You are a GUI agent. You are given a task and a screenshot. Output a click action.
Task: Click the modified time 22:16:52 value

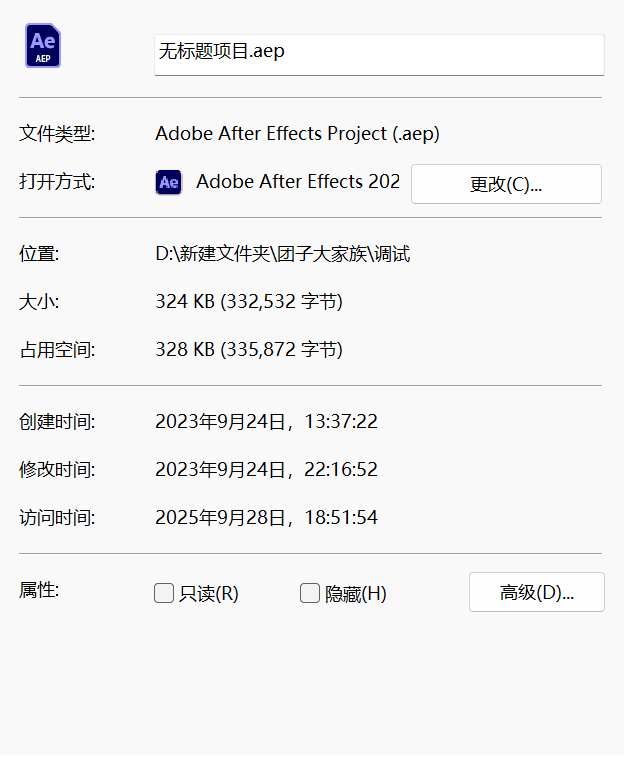[x=266, y=470]
